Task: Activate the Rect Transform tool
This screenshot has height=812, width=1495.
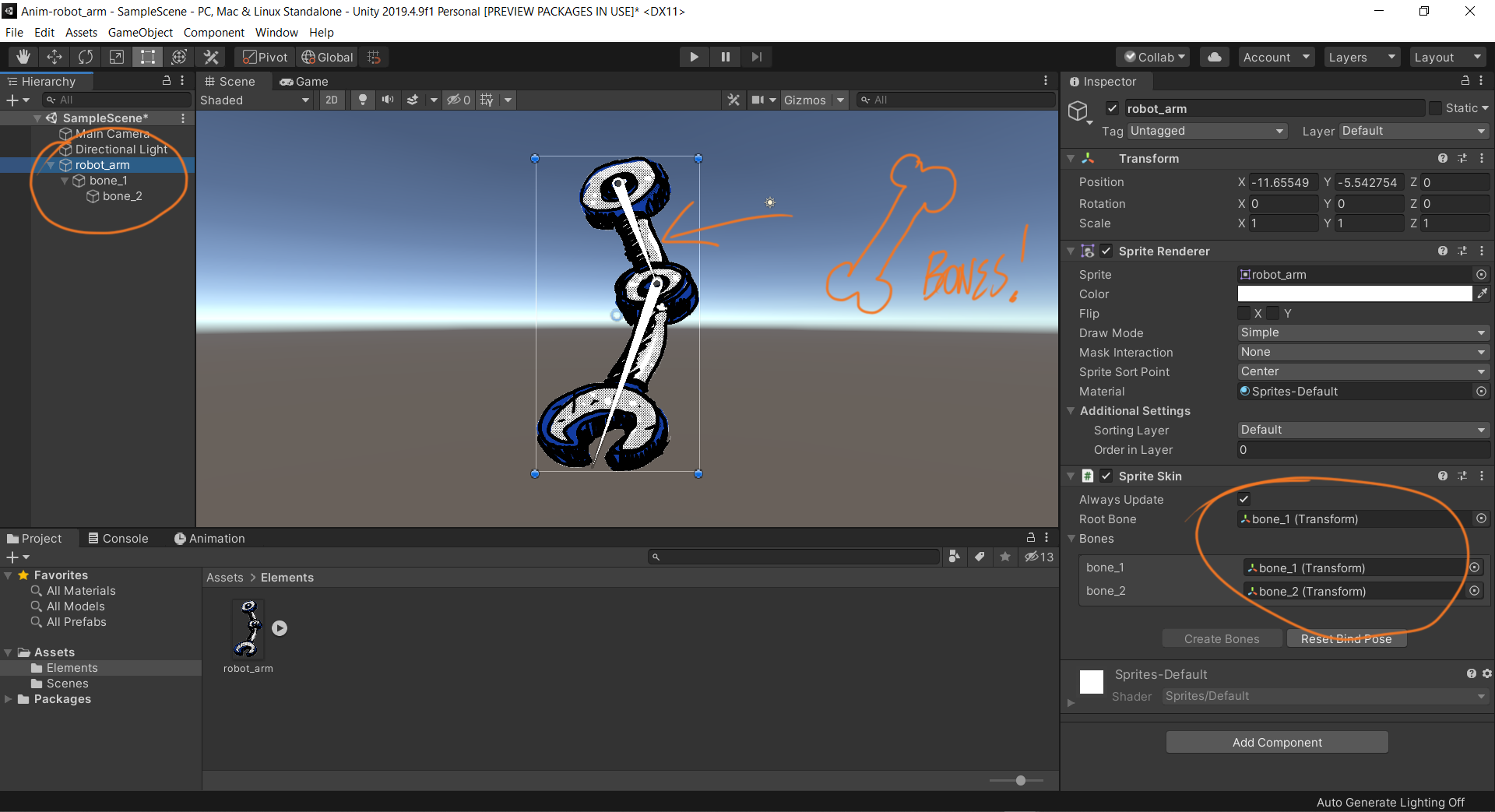Action: tap(148, 57)
